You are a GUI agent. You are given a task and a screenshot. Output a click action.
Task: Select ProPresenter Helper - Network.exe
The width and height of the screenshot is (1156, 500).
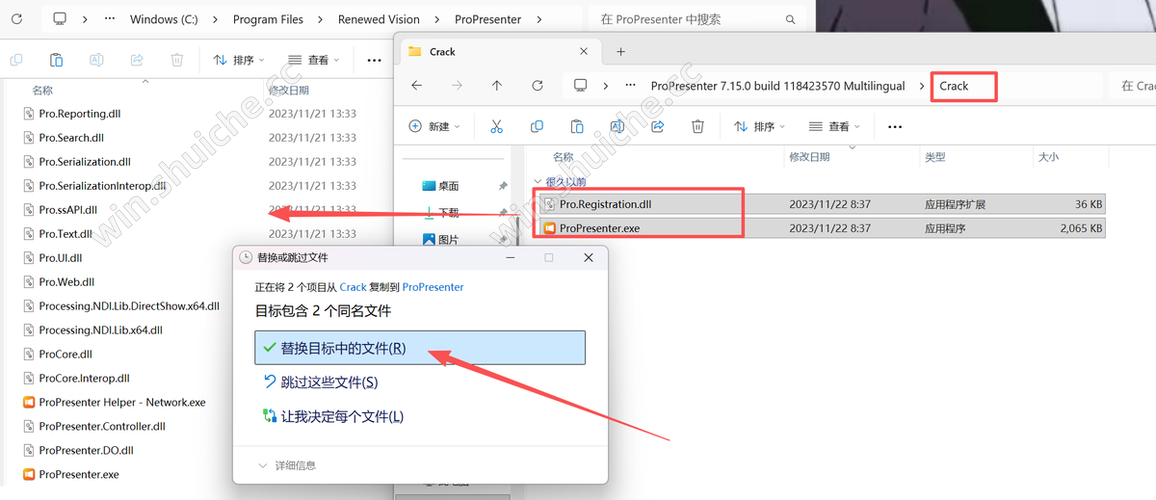(122, 402)
